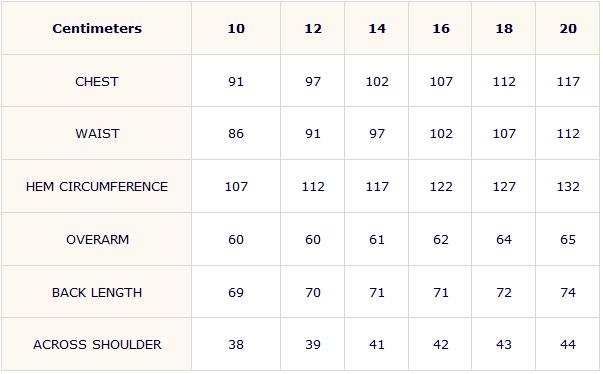The width and height of the screenshot is (603, 374).
Task: Click the CHEST row label
Action: coord(97,81)
